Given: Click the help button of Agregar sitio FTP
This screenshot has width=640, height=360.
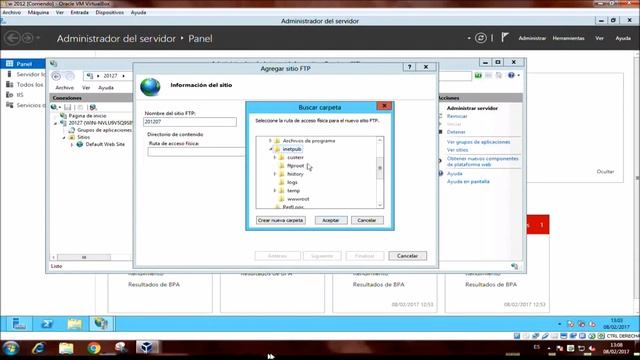Looking at the screenshot, I should [409, 67].
